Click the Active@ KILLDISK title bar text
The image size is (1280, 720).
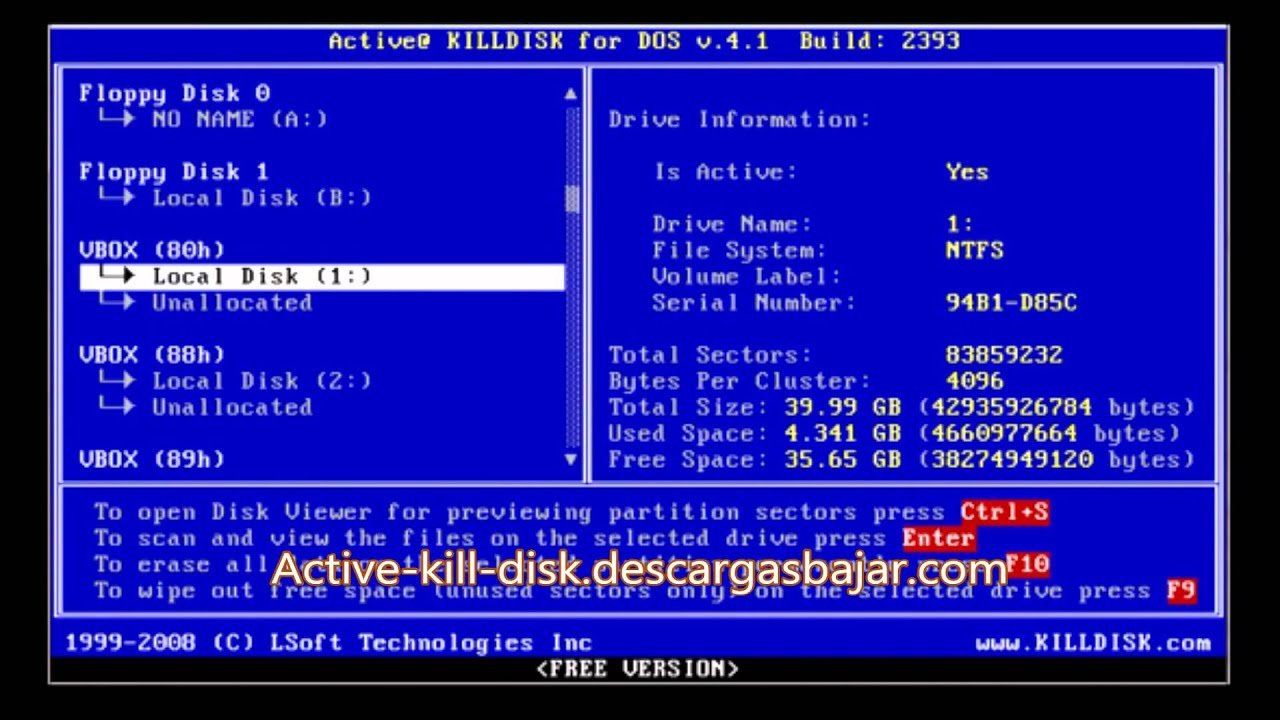644,41
